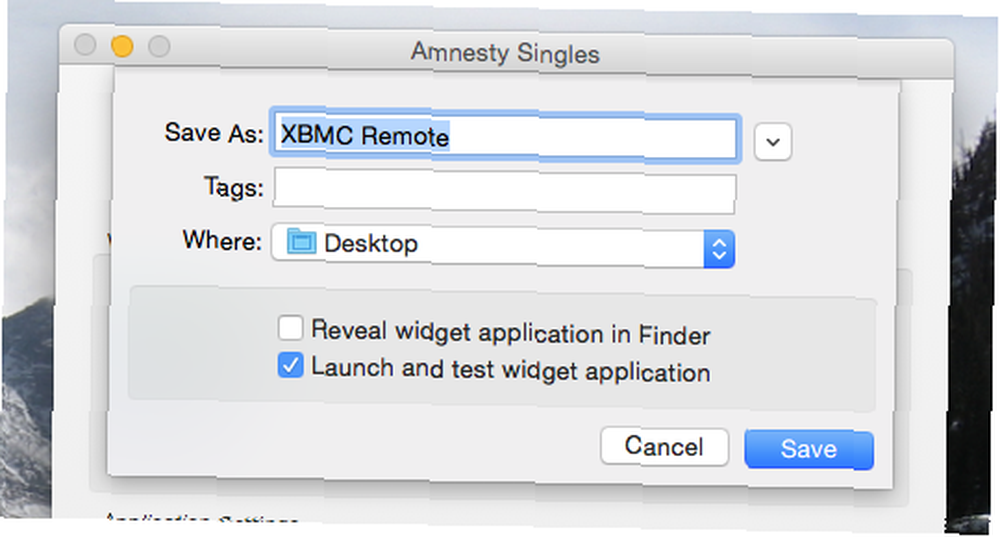1000x537 pixels.
Task: Enable Reveal widget application in Finder checkbox
Action: (290, 328)
